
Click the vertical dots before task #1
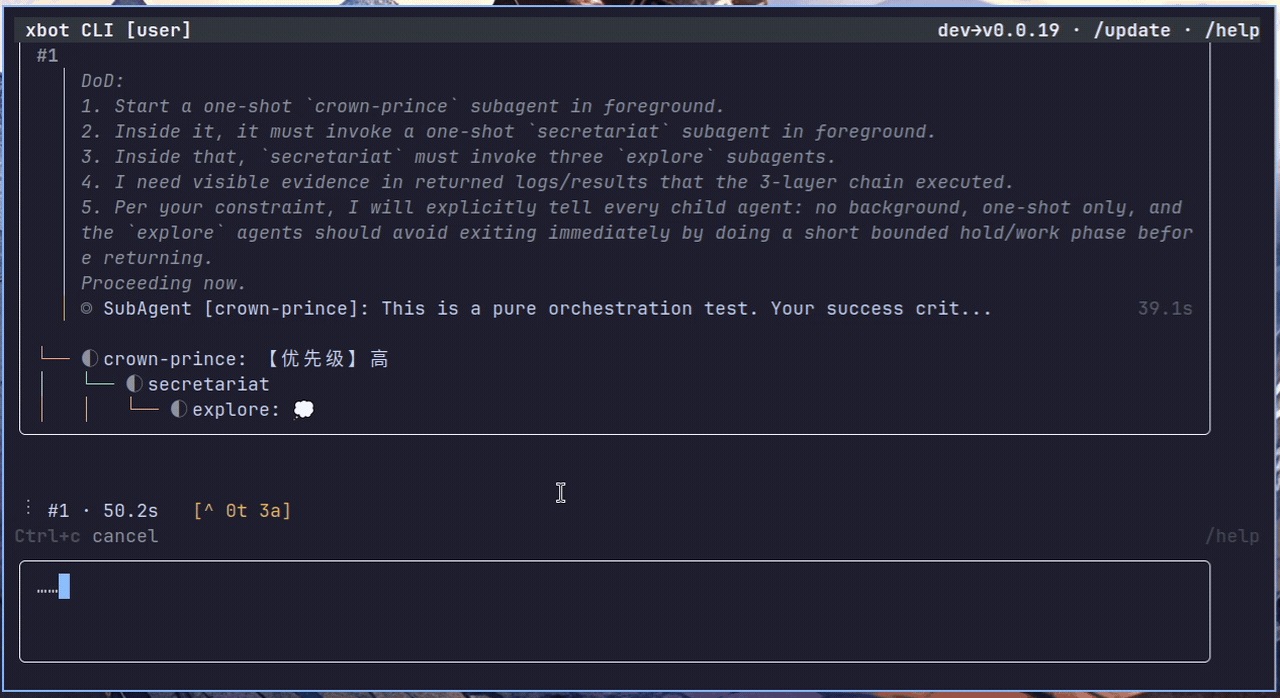pyautogui.click(x=27, y=508)
